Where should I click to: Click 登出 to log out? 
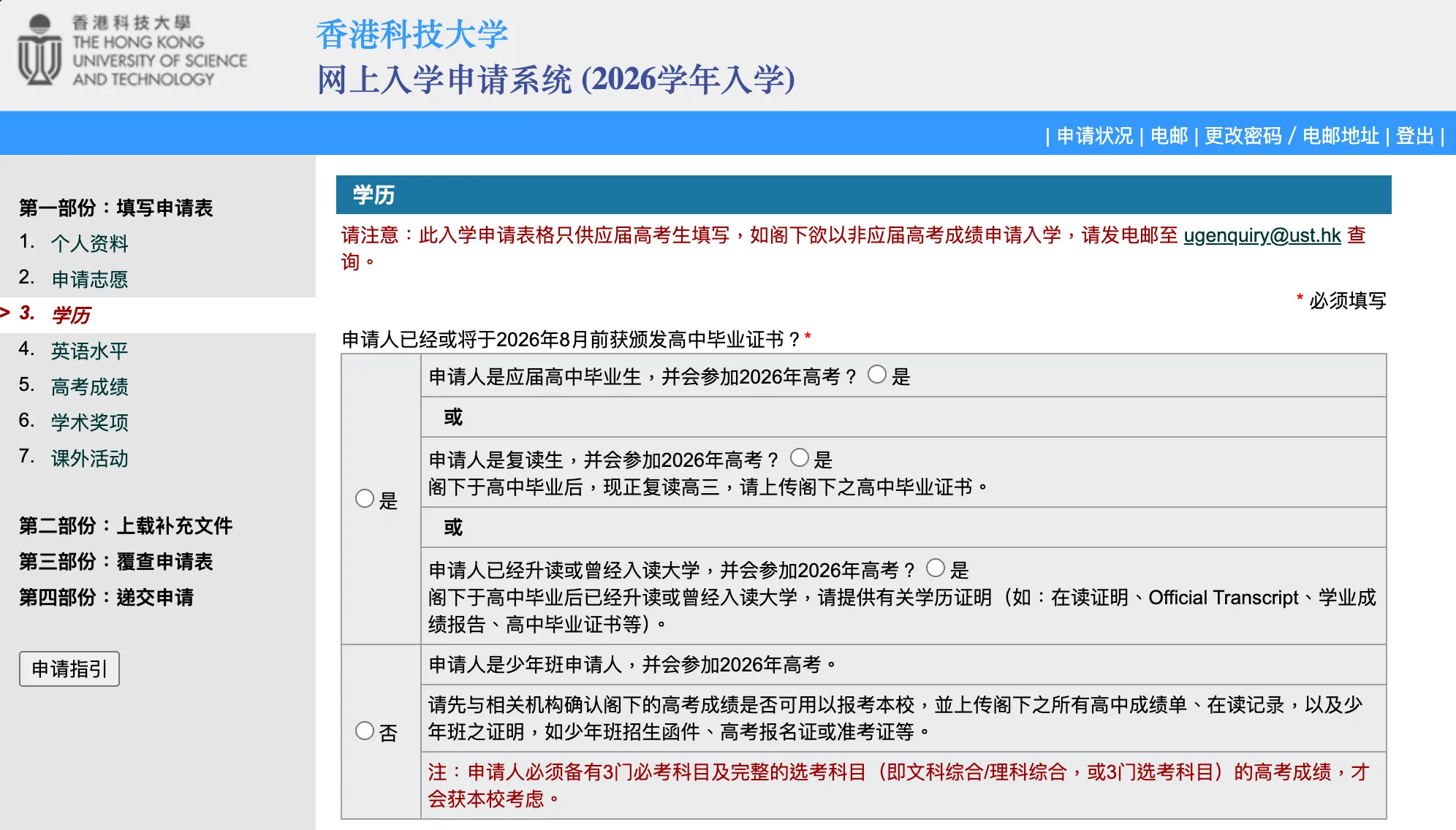pyautogui.click(x=1416, y=136)
